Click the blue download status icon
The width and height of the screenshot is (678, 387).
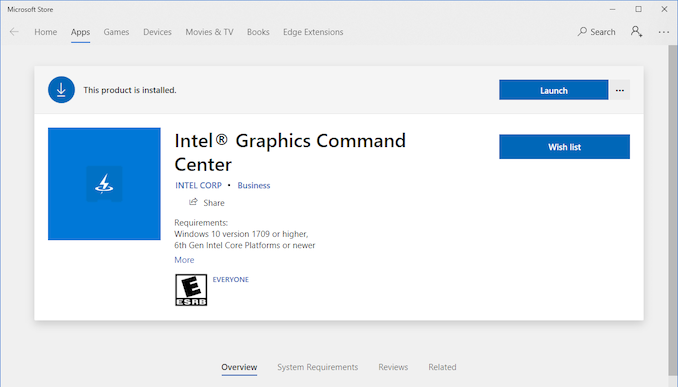(x=61, y=90)
